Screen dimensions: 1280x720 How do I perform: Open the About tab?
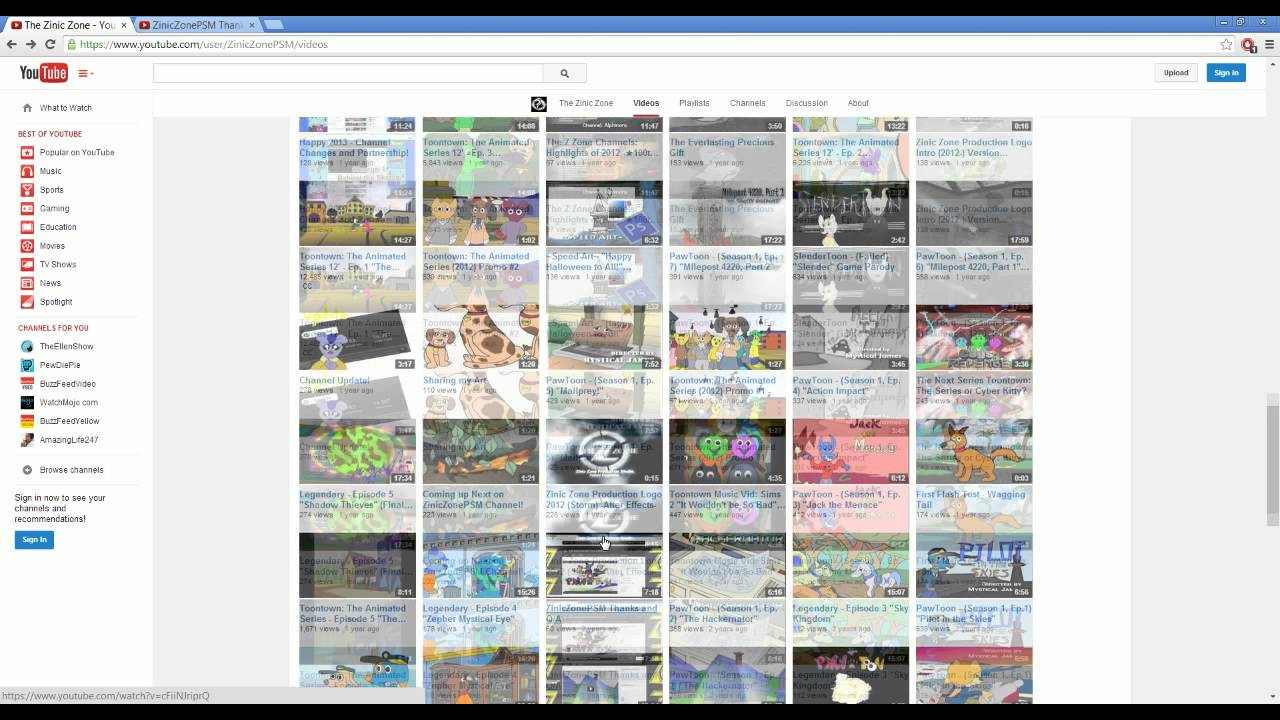point(858,103)
